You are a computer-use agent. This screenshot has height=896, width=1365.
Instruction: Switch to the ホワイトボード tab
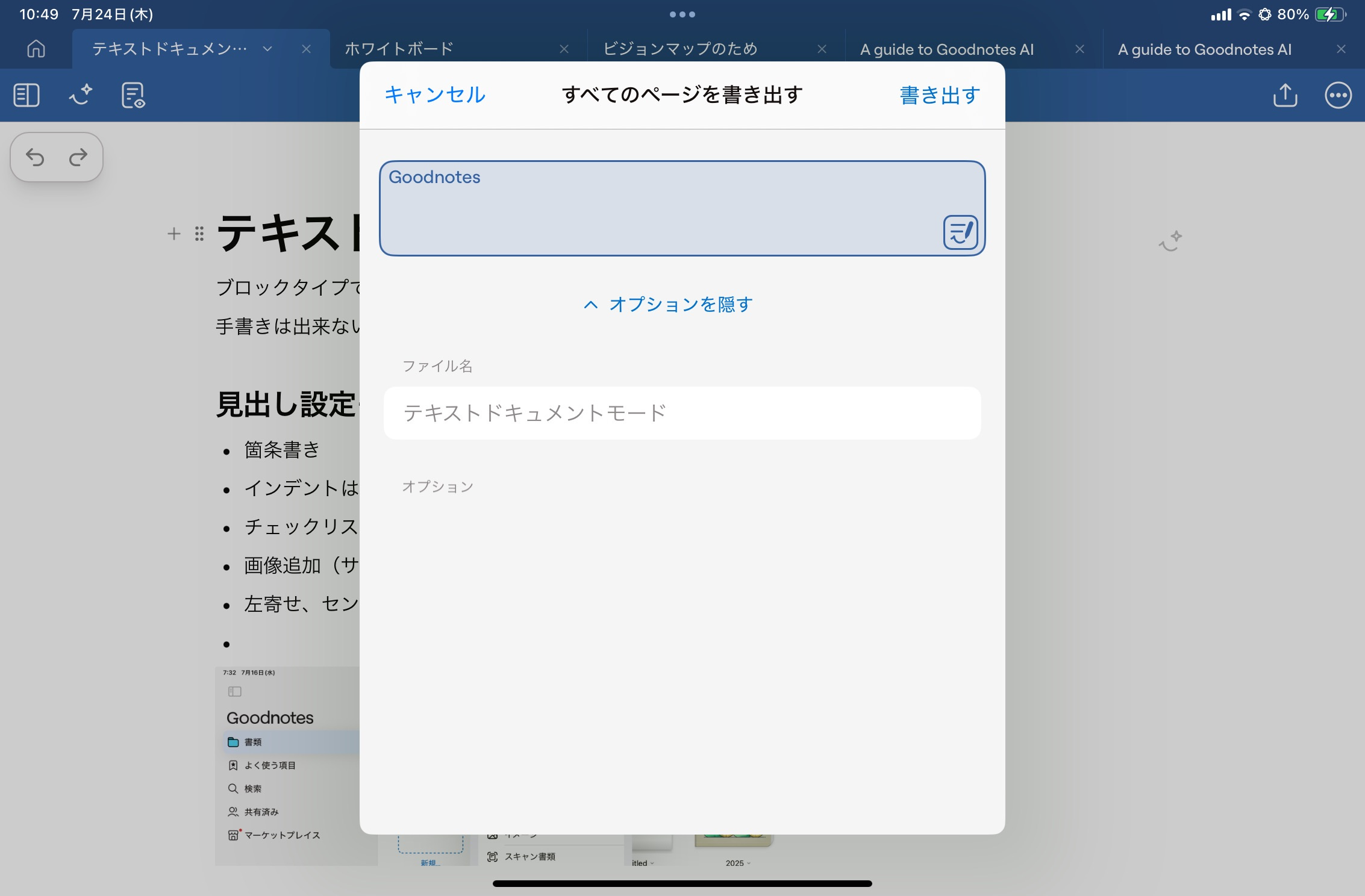click(x=399, y=49)
